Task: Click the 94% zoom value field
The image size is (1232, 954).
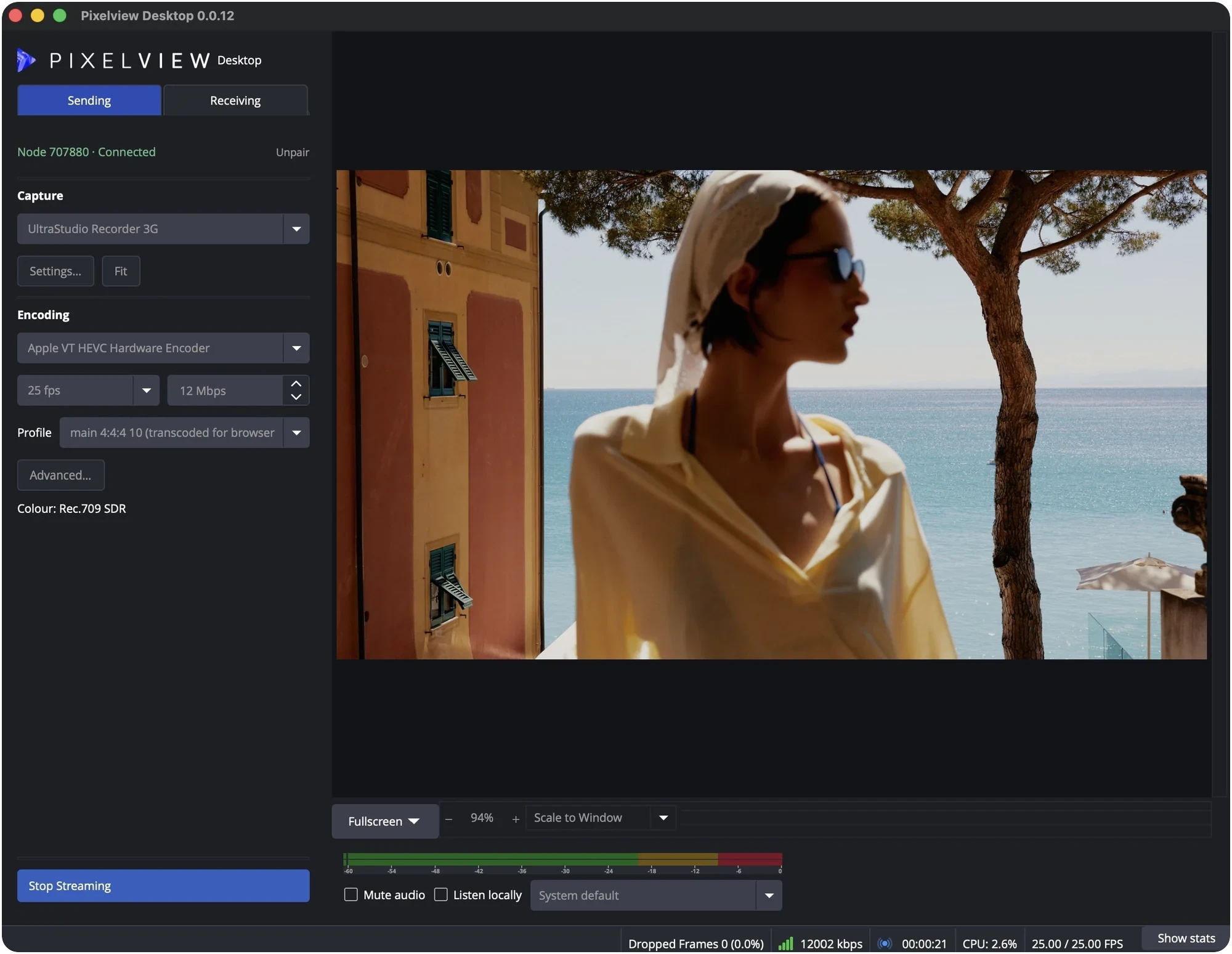Action: tap(482, 818)
